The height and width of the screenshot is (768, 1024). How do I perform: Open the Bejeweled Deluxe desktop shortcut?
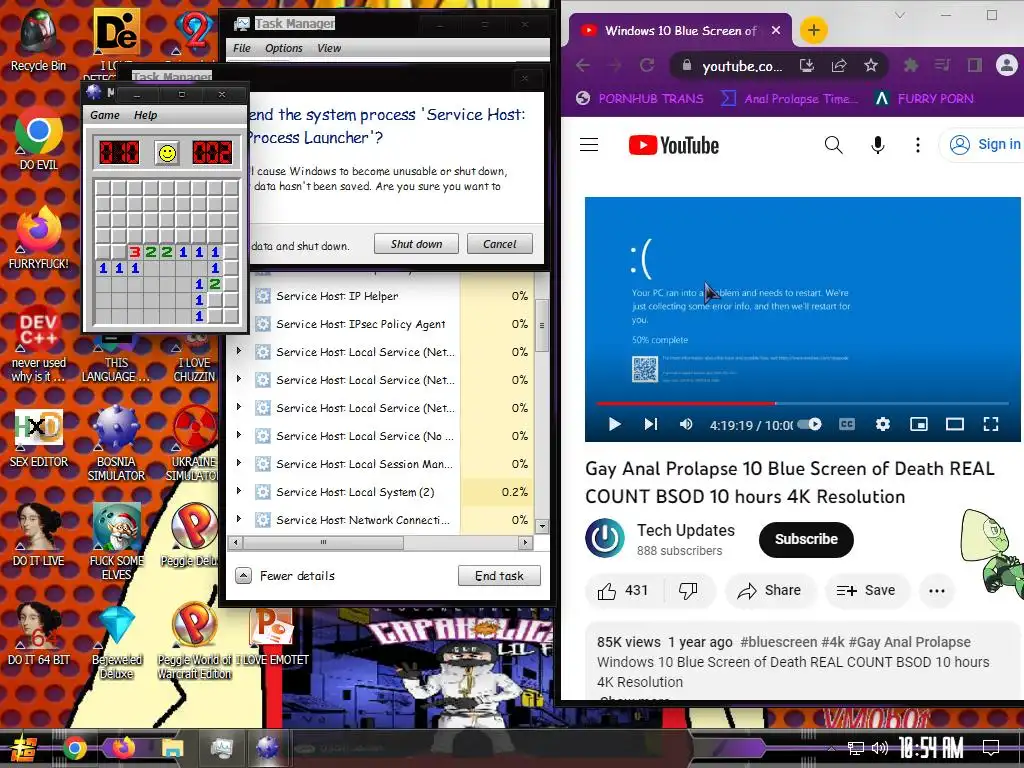click(116, 641)
